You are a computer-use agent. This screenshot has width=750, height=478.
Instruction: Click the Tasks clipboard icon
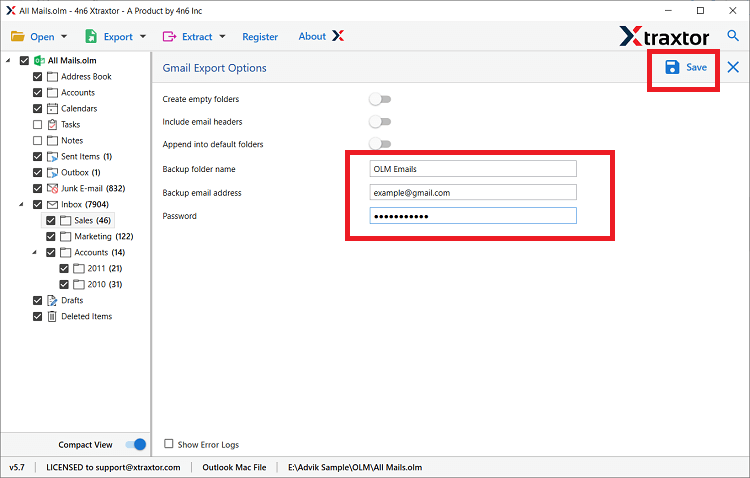(x=53, y=124)
